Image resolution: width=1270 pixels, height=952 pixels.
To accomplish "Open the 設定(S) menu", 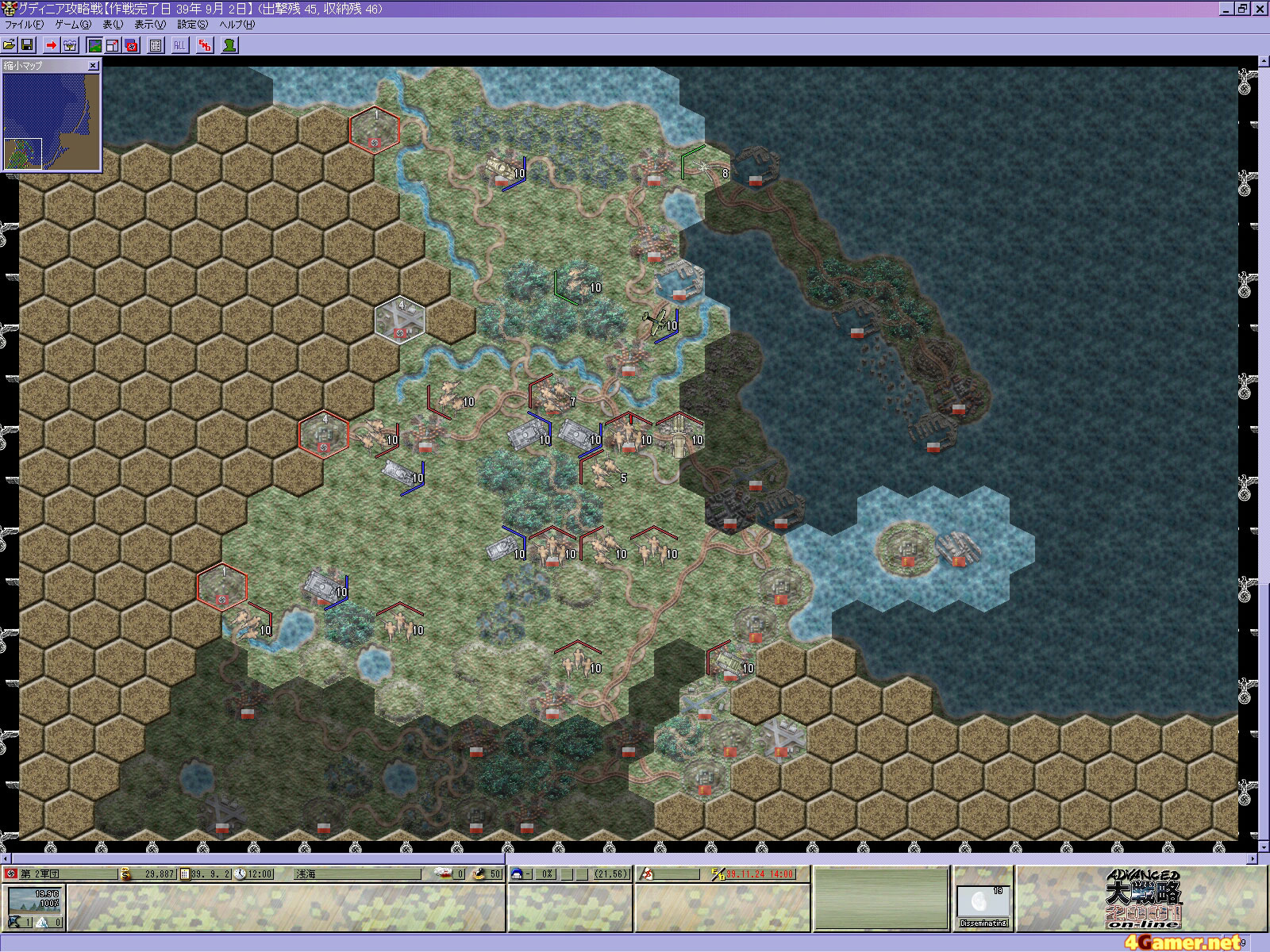I will [192, 25].
